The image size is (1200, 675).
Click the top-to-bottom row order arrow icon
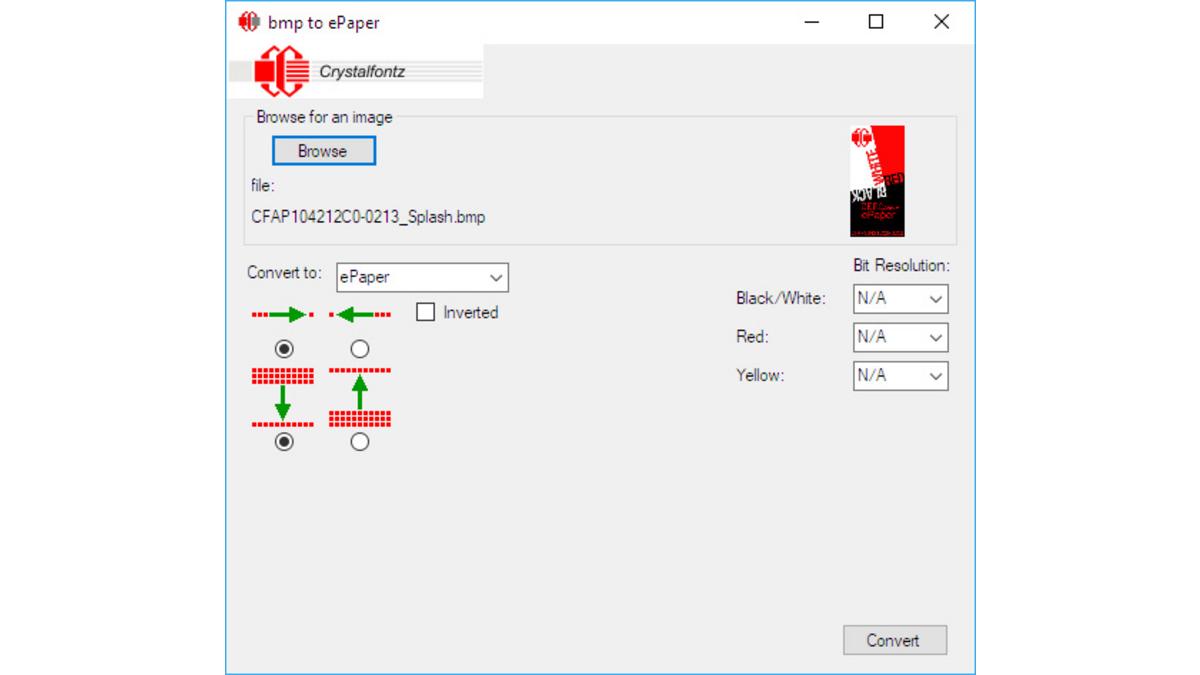283,395
